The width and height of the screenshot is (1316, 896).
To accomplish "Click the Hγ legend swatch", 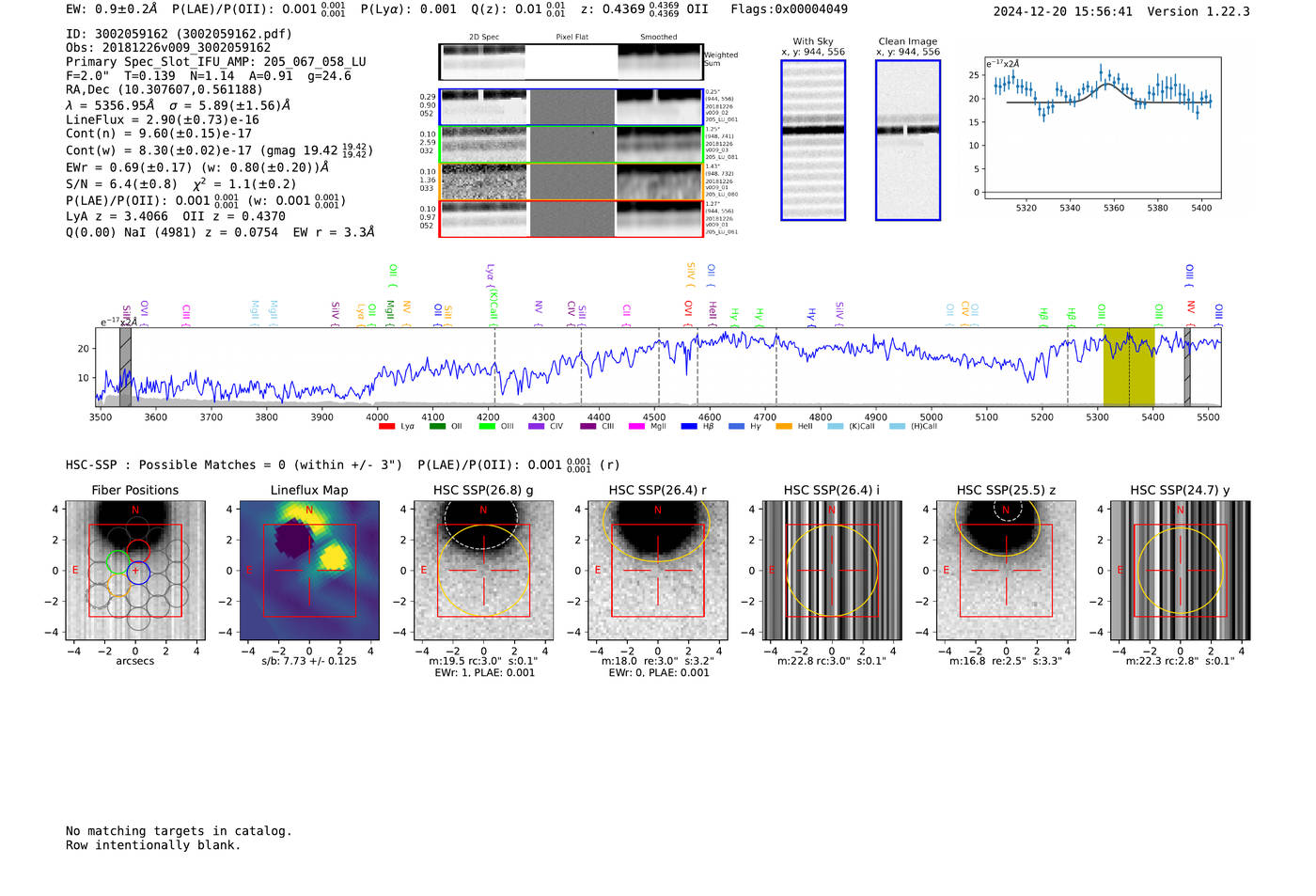I will (736, 427).
